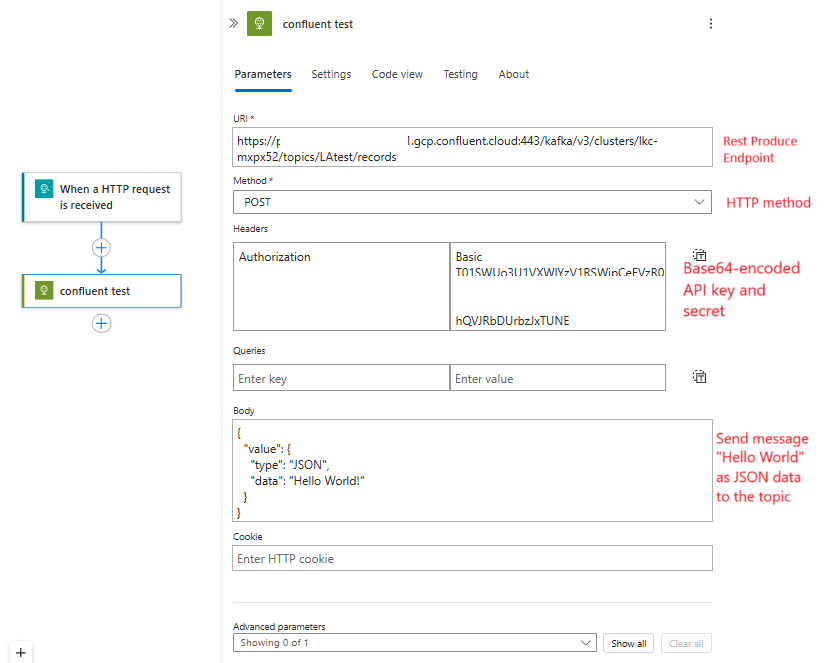Screen dimensions: 830x663
Task: Open the Settings tab
Action: pyautogui.click(x=331, y=74)
